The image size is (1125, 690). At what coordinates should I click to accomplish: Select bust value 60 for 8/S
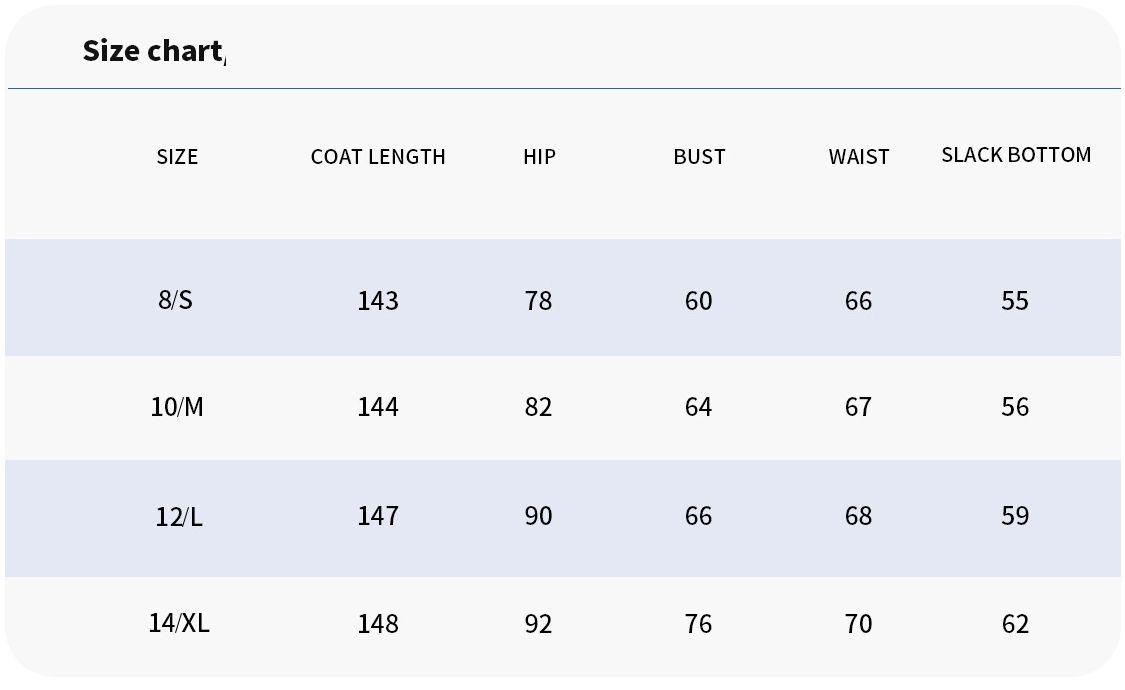tap(698, 301)
